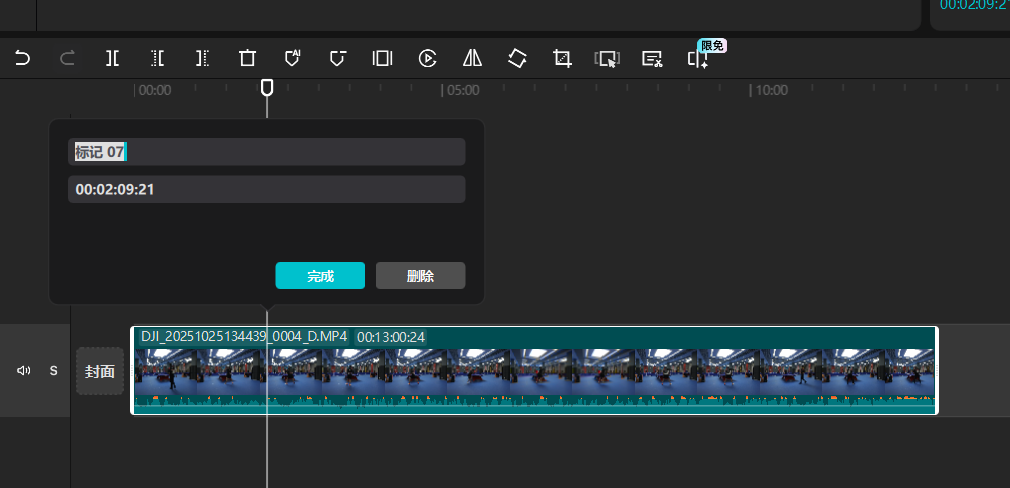Click the Reverse playback icon
This screenshot has width=1010, height=488.
[x=427, y=58]
